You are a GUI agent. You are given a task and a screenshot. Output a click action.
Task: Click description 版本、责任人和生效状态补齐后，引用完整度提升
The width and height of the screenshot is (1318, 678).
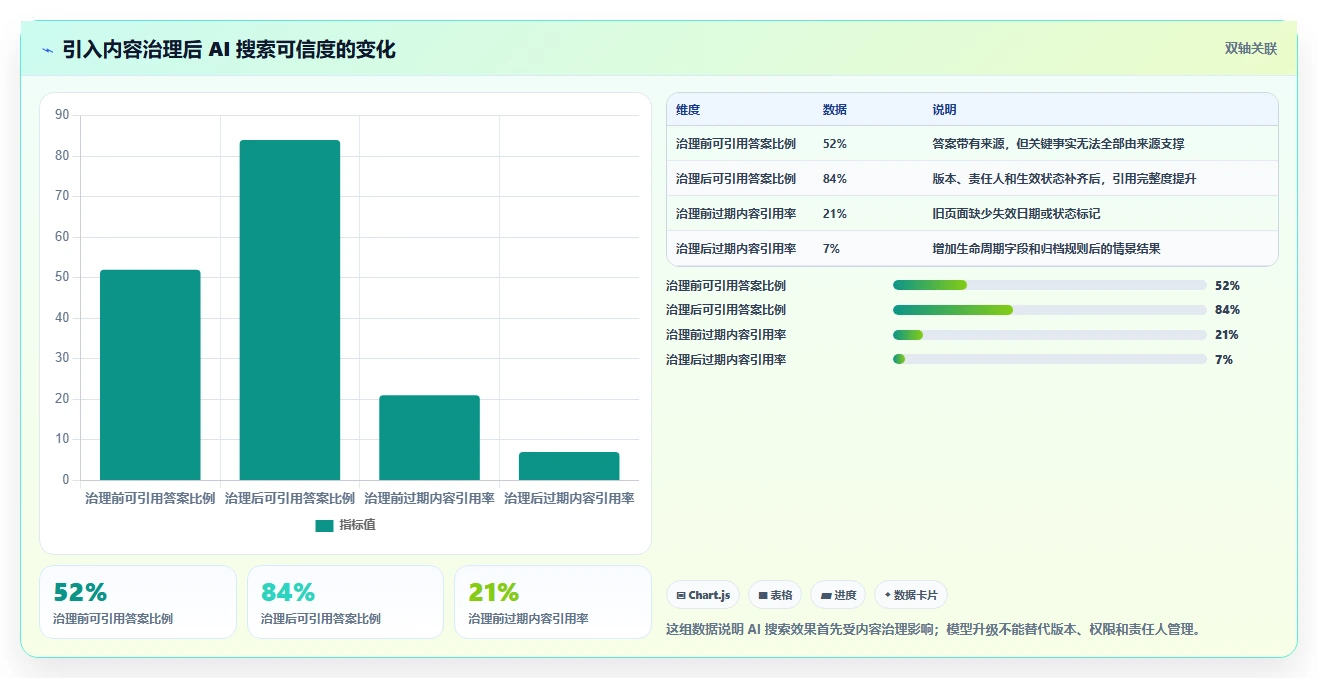pyautogui.click(x=1064, y=179)
